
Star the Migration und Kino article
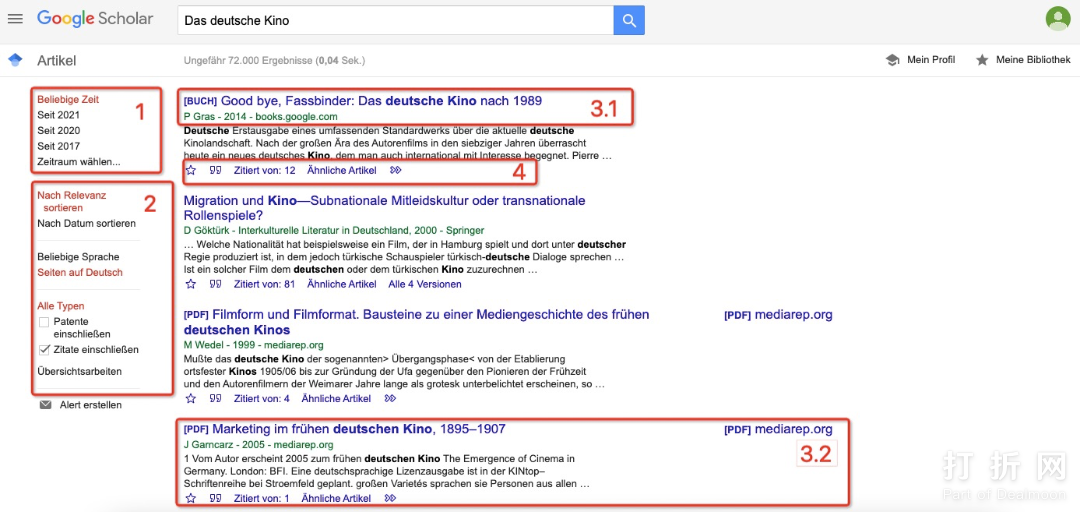pyautogui.click(x=191, y=284)
